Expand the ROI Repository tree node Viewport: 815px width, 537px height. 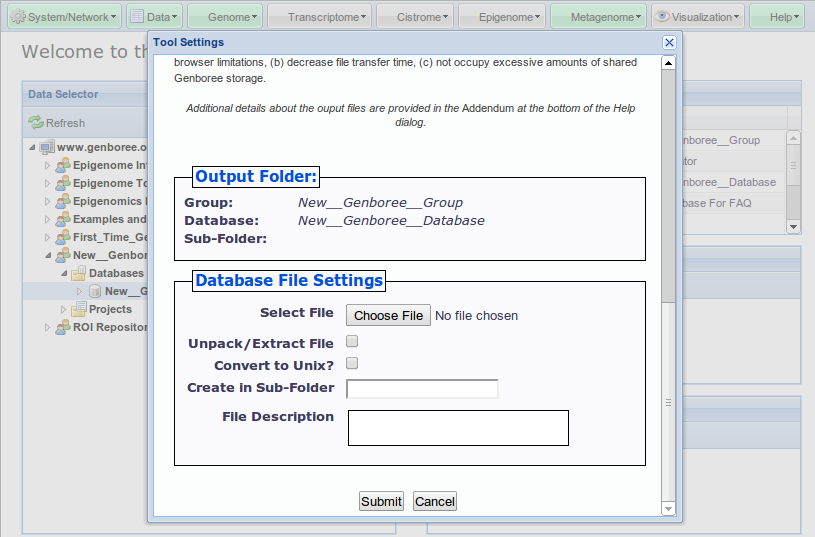(47, 327)
